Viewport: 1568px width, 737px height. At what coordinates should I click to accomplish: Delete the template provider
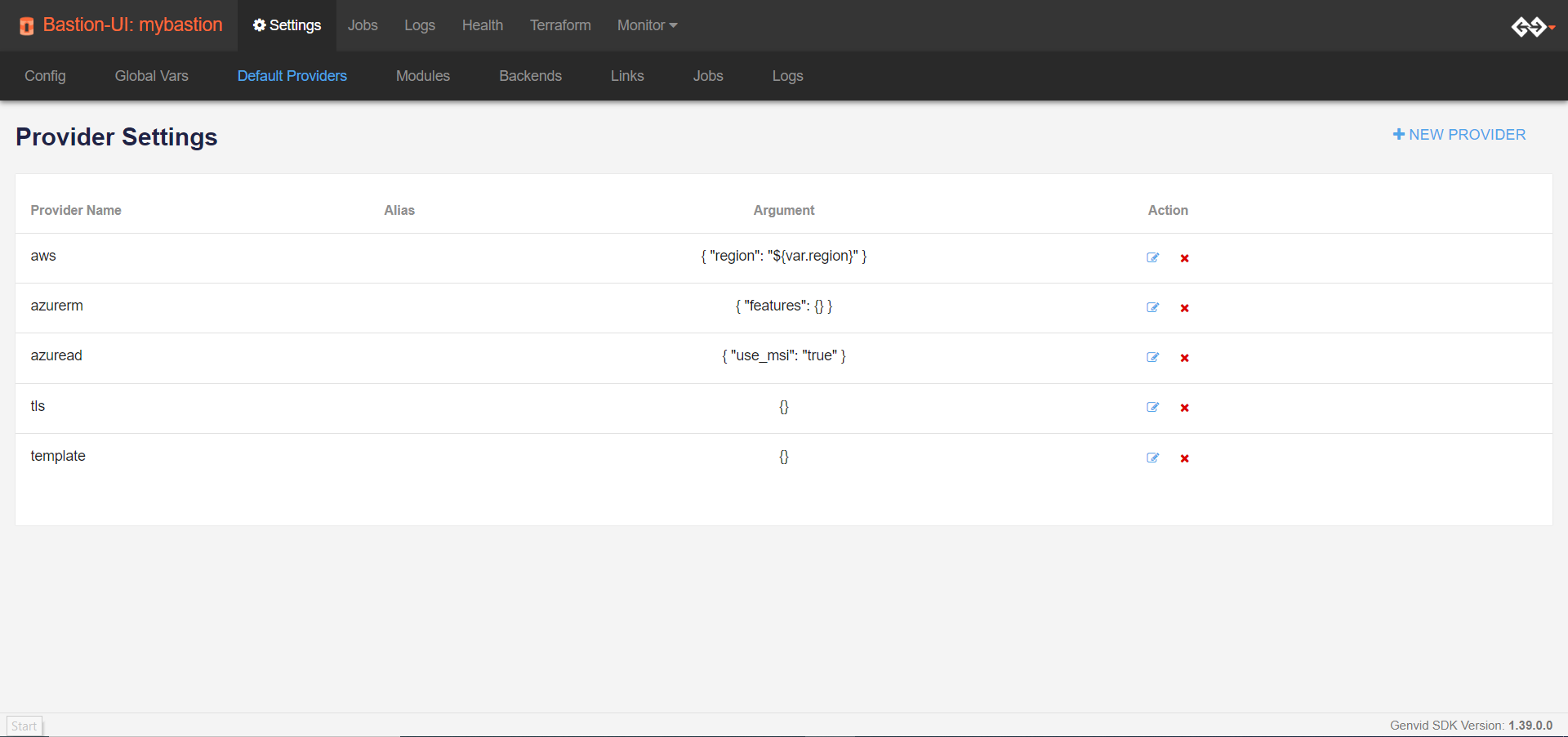point(1184,458)
